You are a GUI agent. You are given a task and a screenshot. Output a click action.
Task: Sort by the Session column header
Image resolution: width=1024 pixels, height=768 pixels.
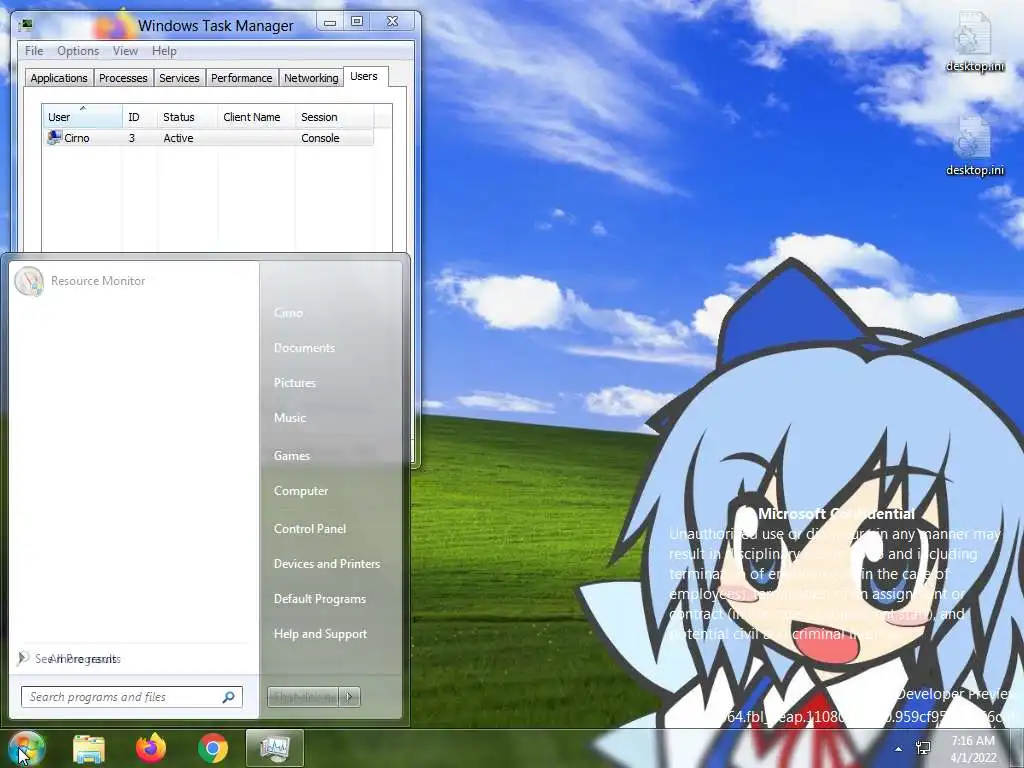click(x=334, y=117)
